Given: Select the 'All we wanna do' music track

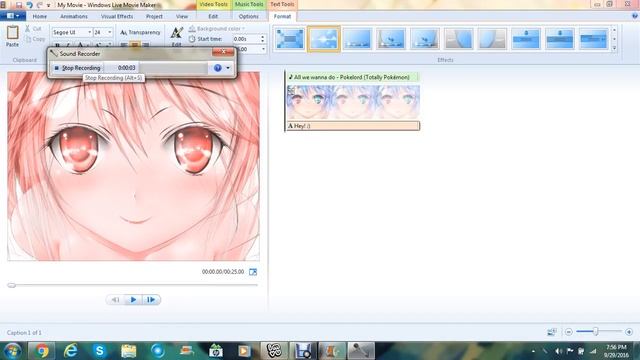Looking at the screenshot, I should point(353,77).
